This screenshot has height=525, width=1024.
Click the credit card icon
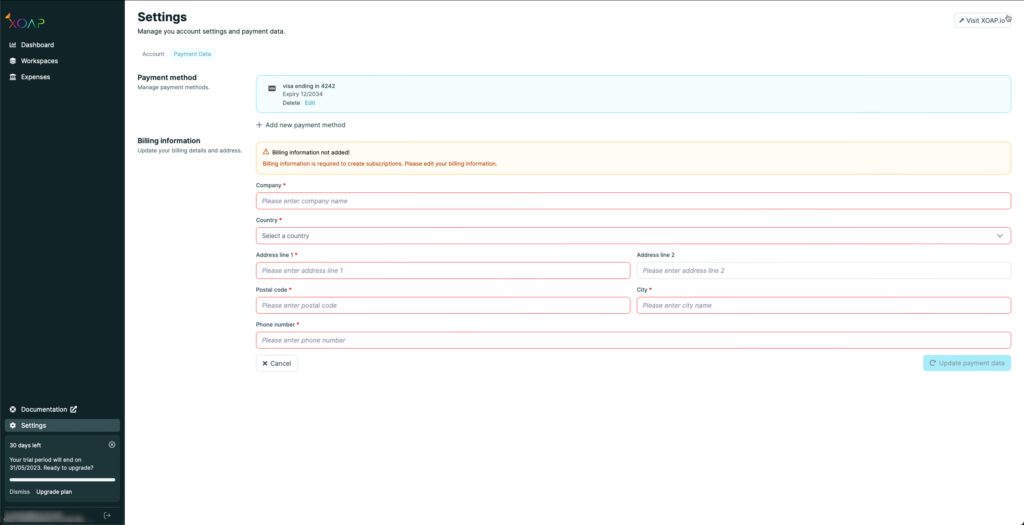click(x=272, y=88)
